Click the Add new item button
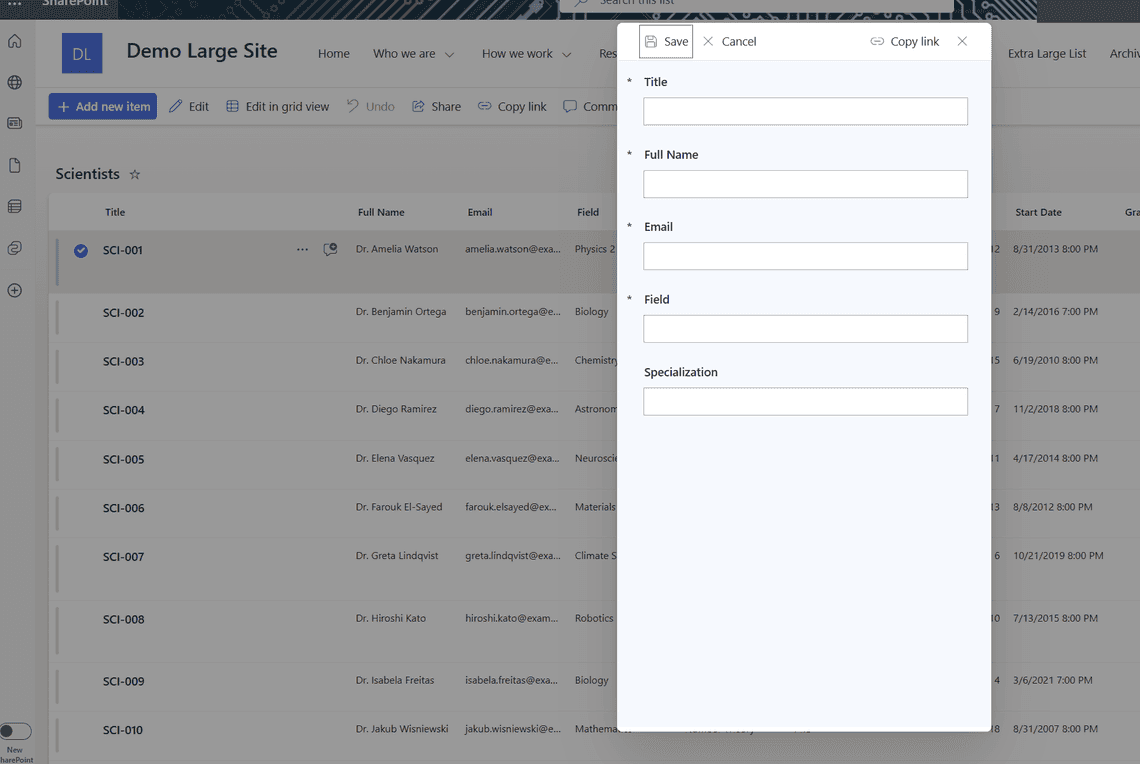Image resolution: width=1140 pixels, height=764 pixels. 102,105
